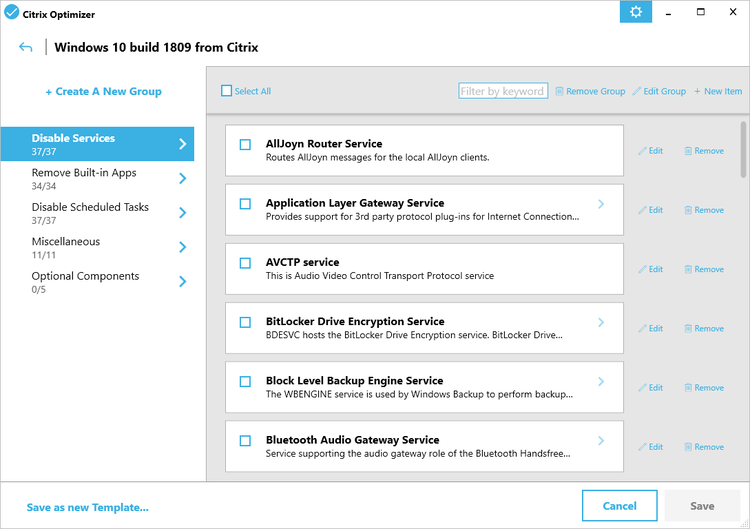Click Create A New Group link
The height and width of the screenshot is (529, 750).
pos(103,91)
